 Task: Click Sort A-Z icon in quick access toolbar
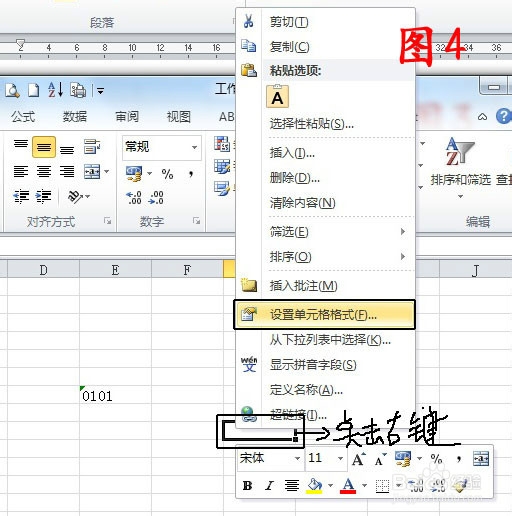55,90
